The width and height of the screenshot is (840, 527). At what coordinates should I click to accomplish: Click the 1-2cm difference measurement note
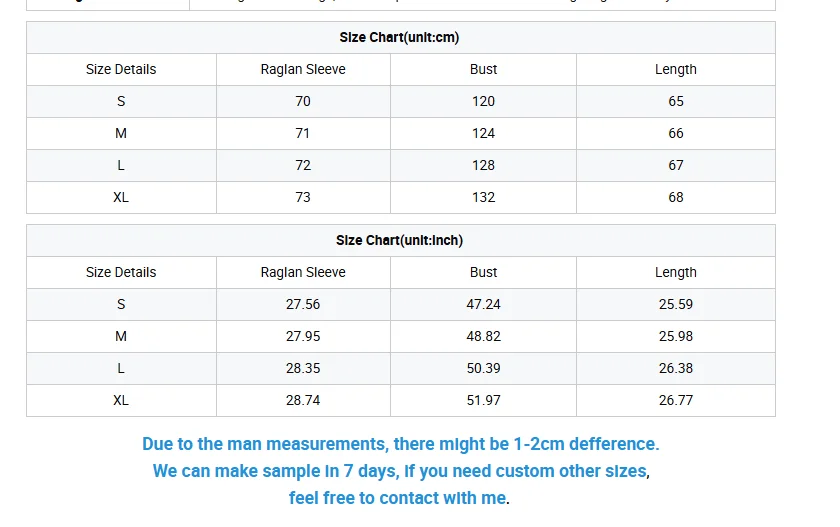(x=400, y=444)
